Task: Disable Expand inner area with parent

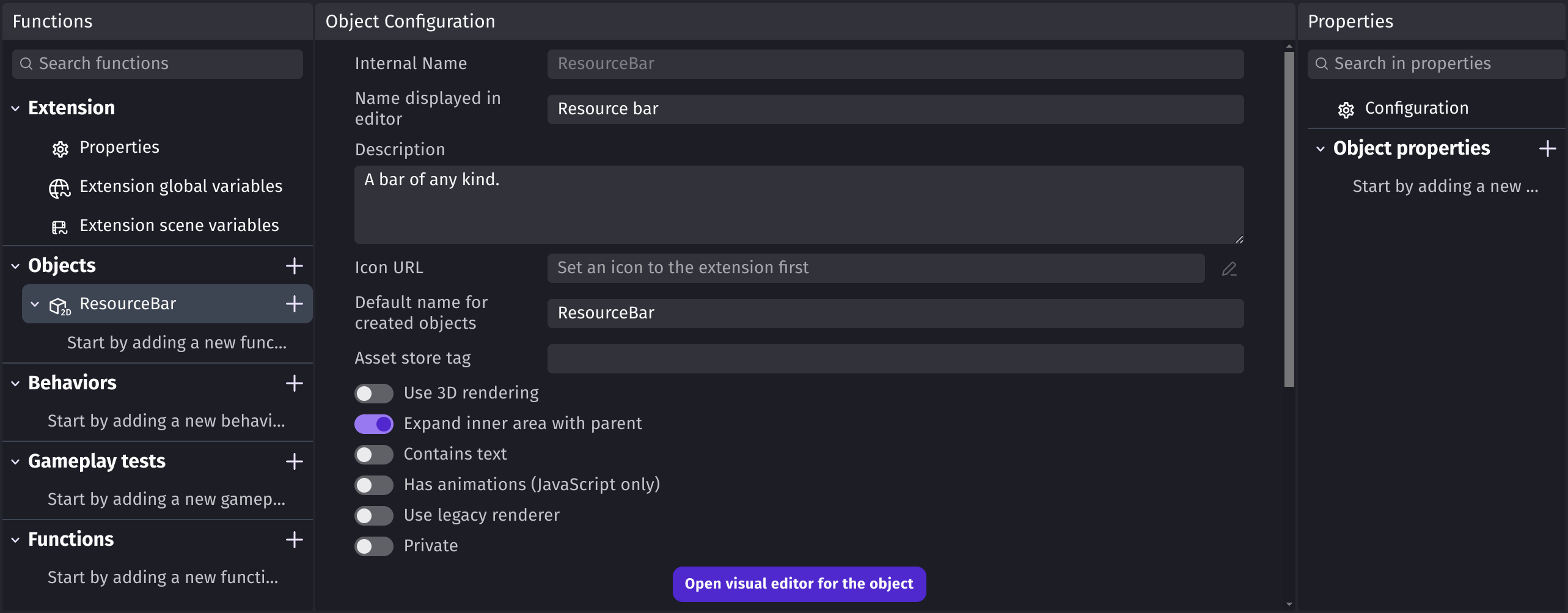Action: point(374,424)
